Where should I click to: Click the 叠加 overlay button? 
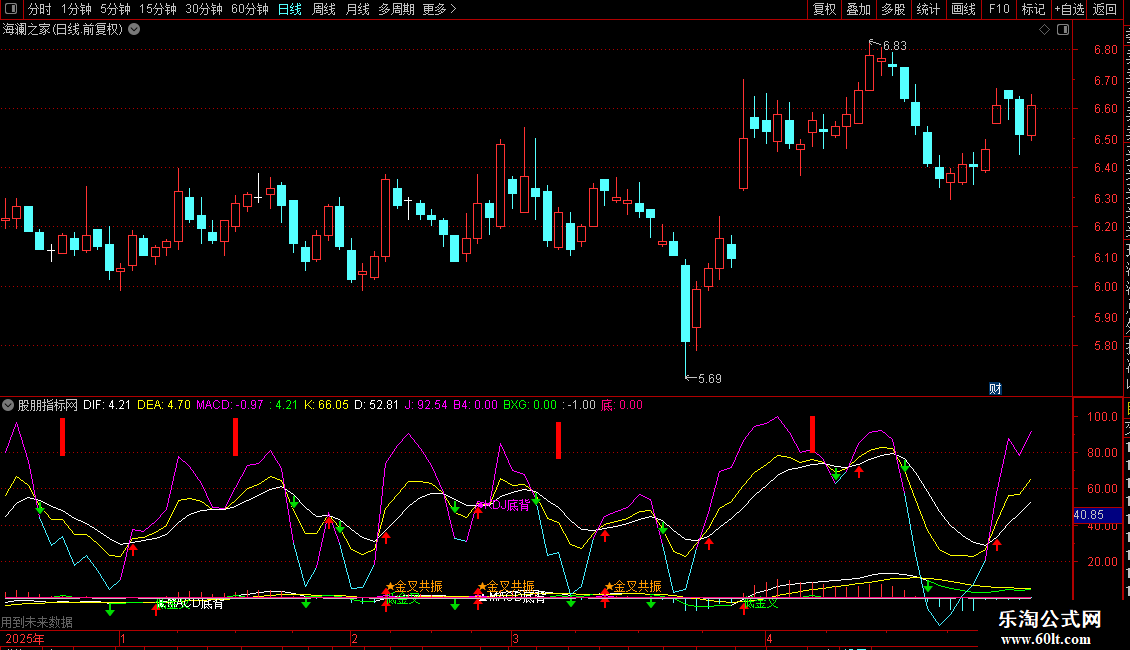pyautogui.click(x=858, y=9)
